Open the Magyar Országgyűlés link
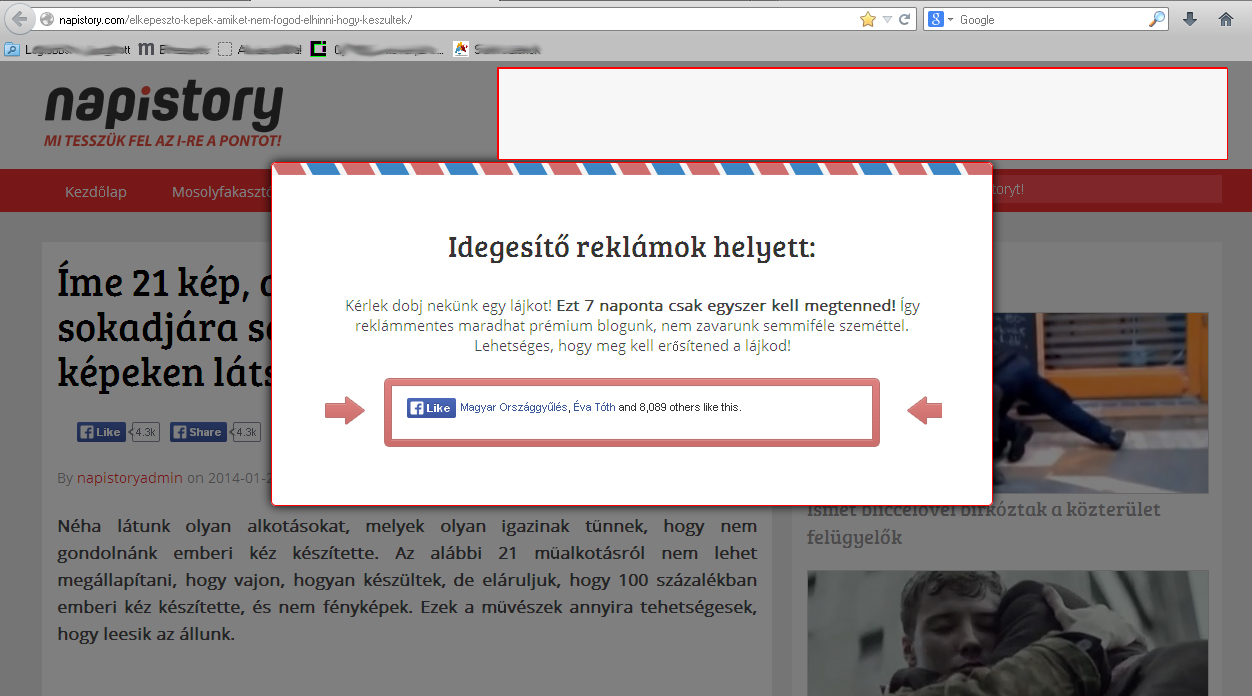The image size is (1252, 696). (x=513, y=408)
